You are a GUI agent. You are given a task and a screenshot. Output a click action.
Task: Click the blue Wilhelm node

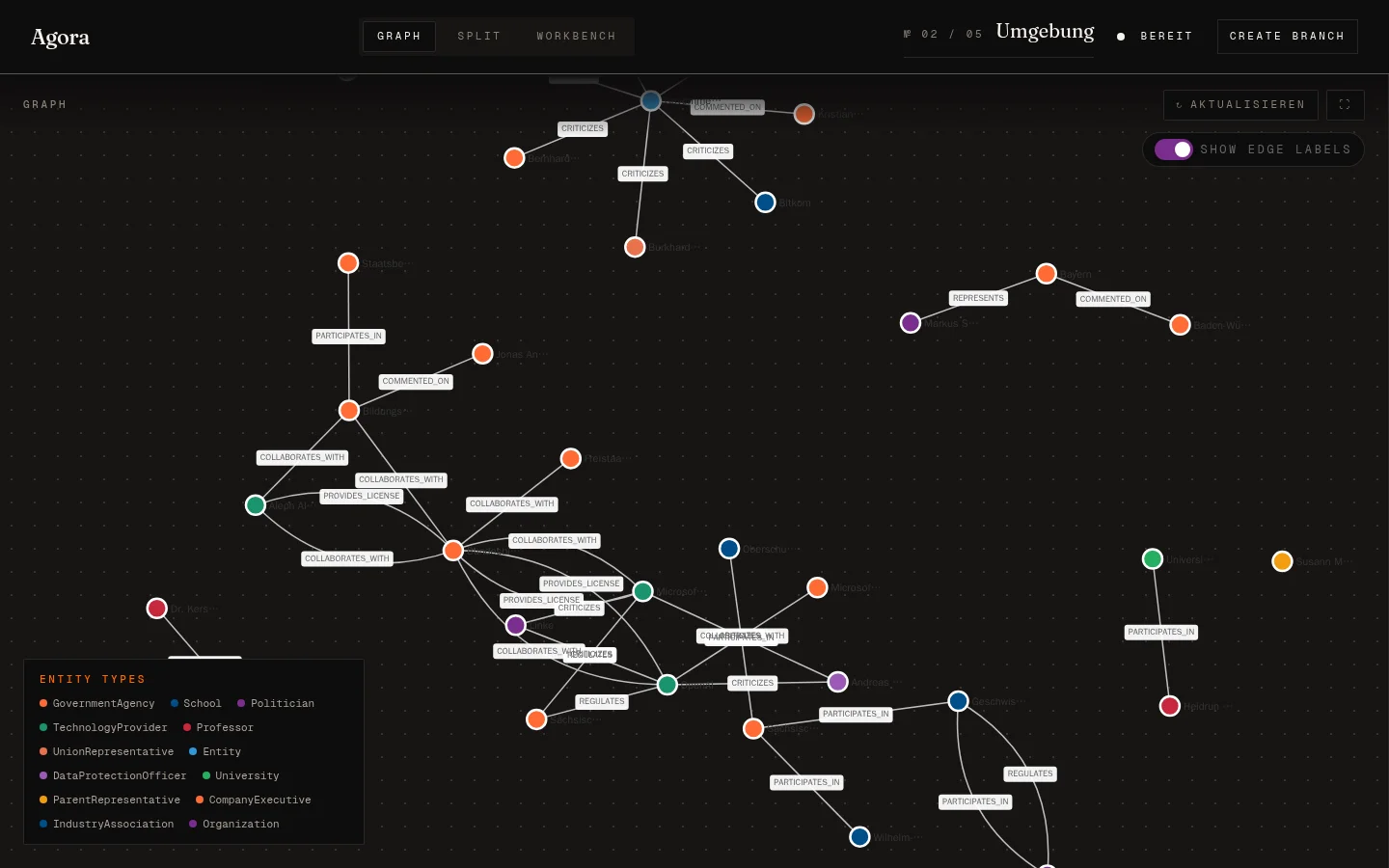pos(859,837)
